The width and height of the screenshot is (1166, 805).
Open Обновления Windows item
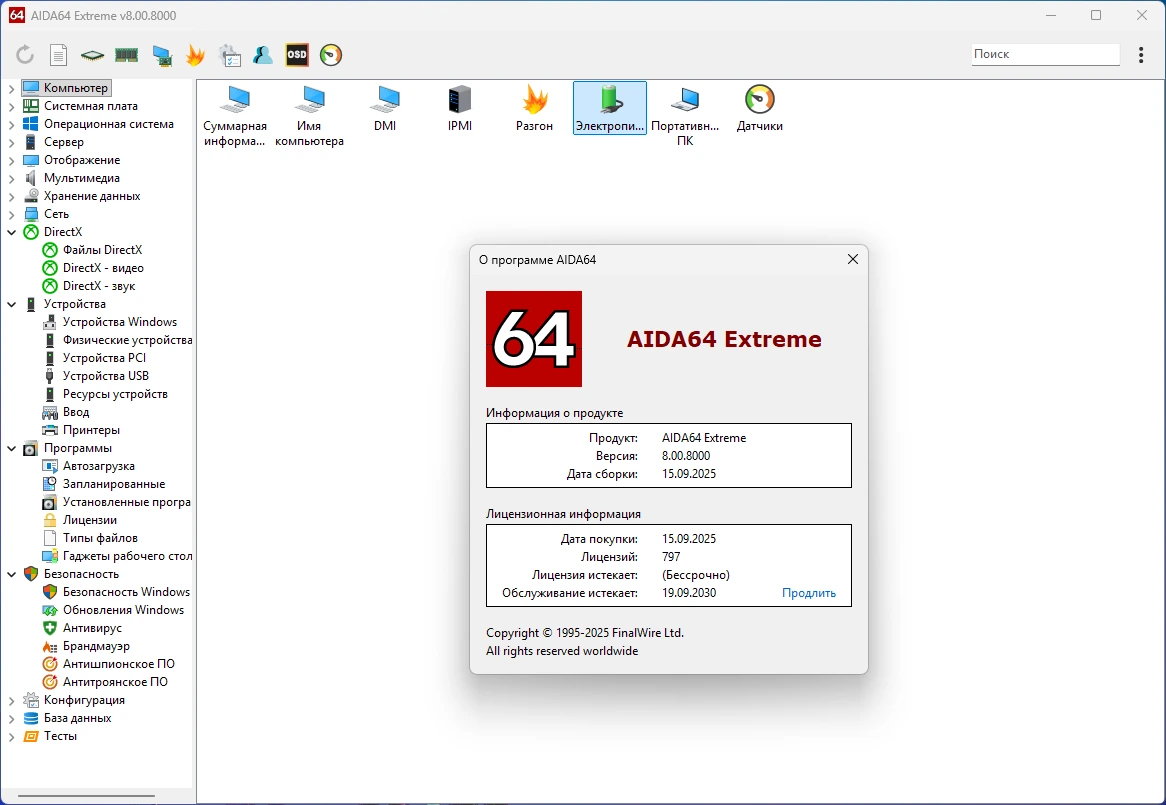point(123,610)
